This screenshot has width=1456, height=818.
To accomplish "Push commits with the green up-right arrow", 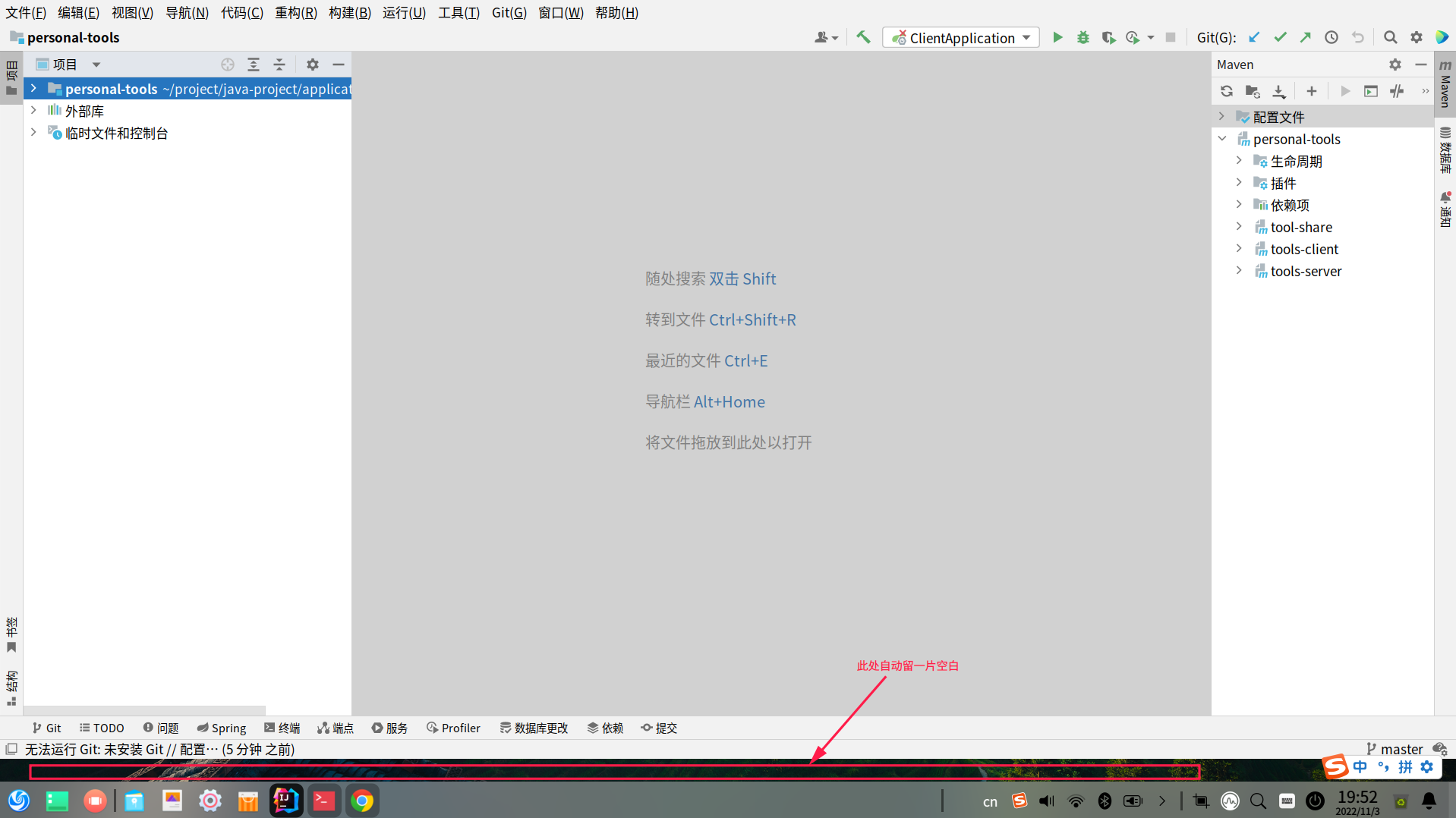I will click(x=1306, y=37).
